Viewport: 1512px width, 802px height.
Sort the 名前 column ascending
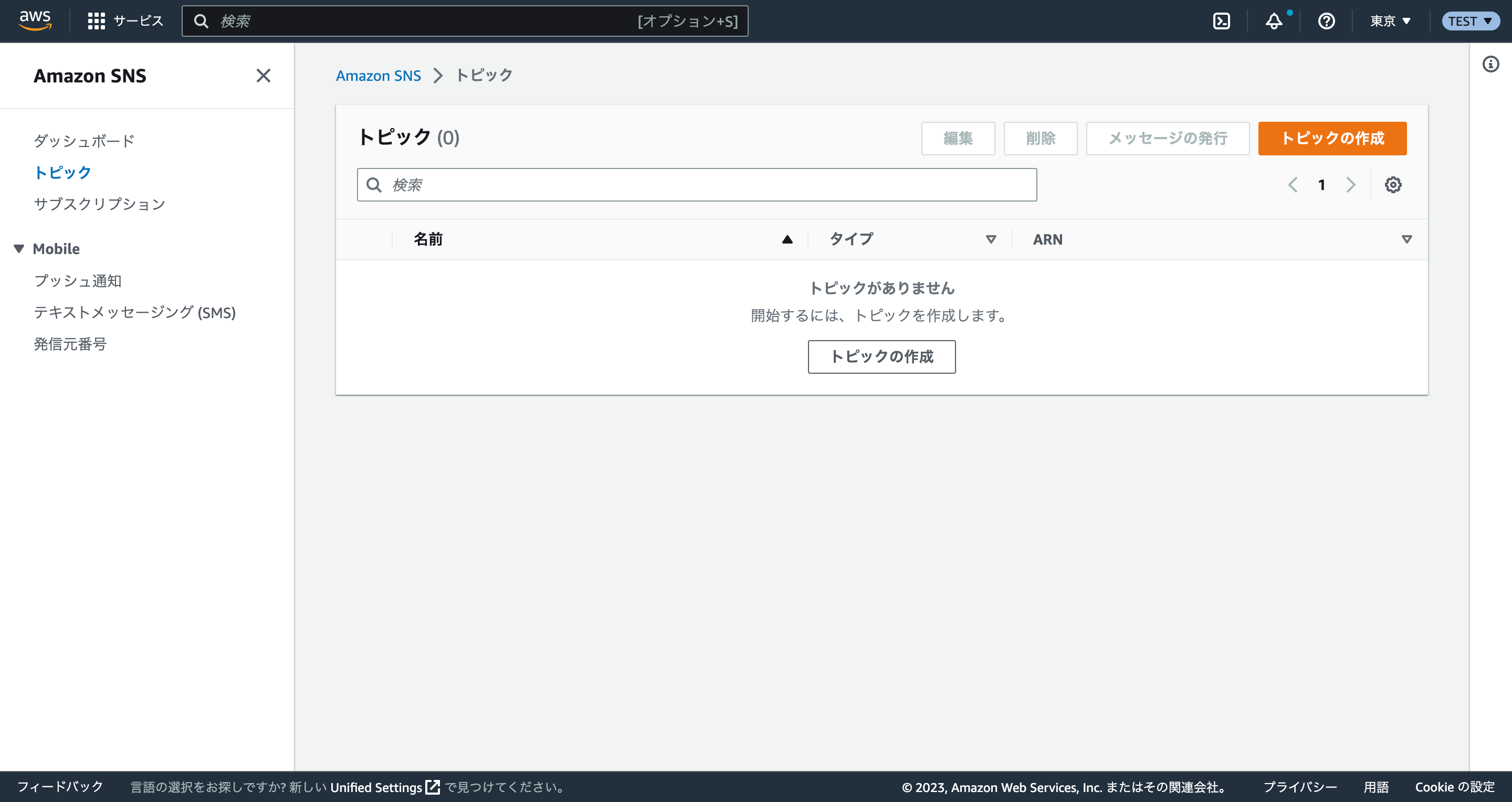coord(786,239)
